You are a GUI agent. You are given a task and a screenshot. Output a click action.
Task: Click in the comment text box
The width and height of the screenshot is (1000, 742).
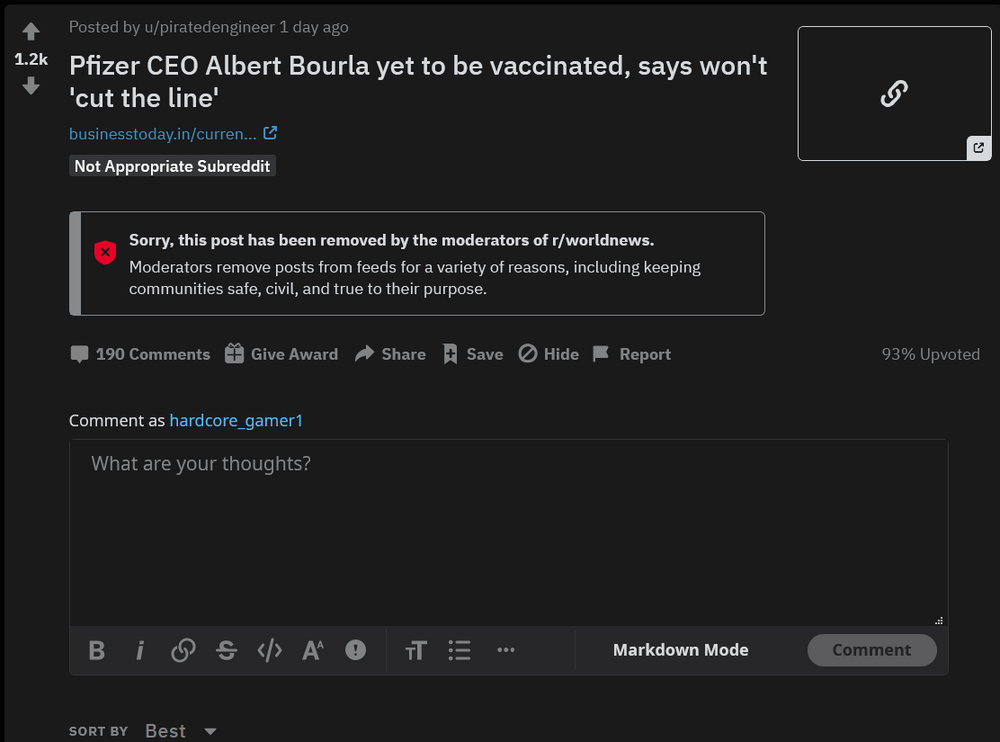click(508, 530)
